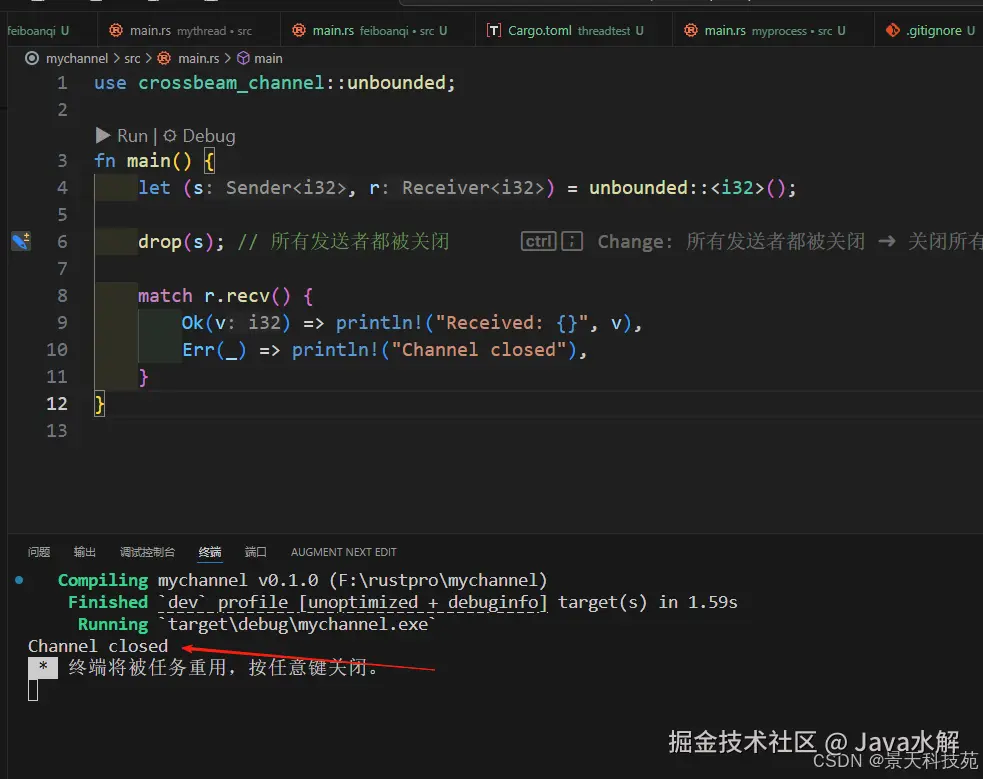Click the lightbulb icon in line 6 gutter
983x779 pixels.
(21, 241)
